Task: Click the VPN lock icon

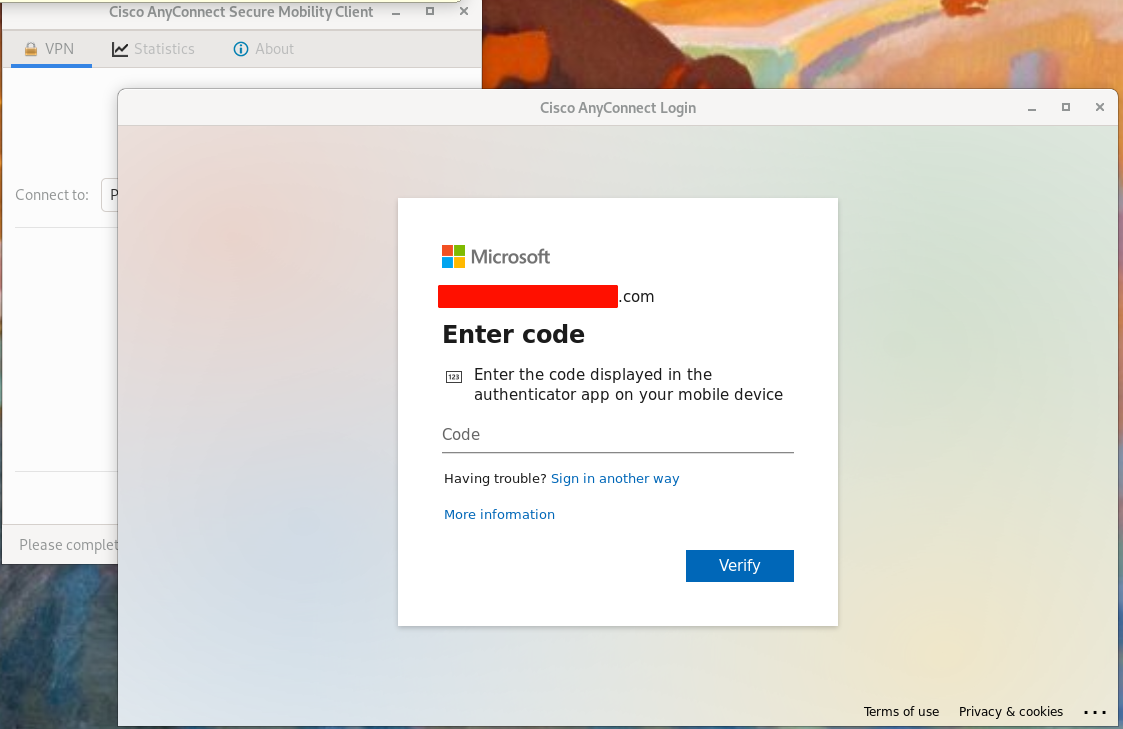Action: click(30, 49)
